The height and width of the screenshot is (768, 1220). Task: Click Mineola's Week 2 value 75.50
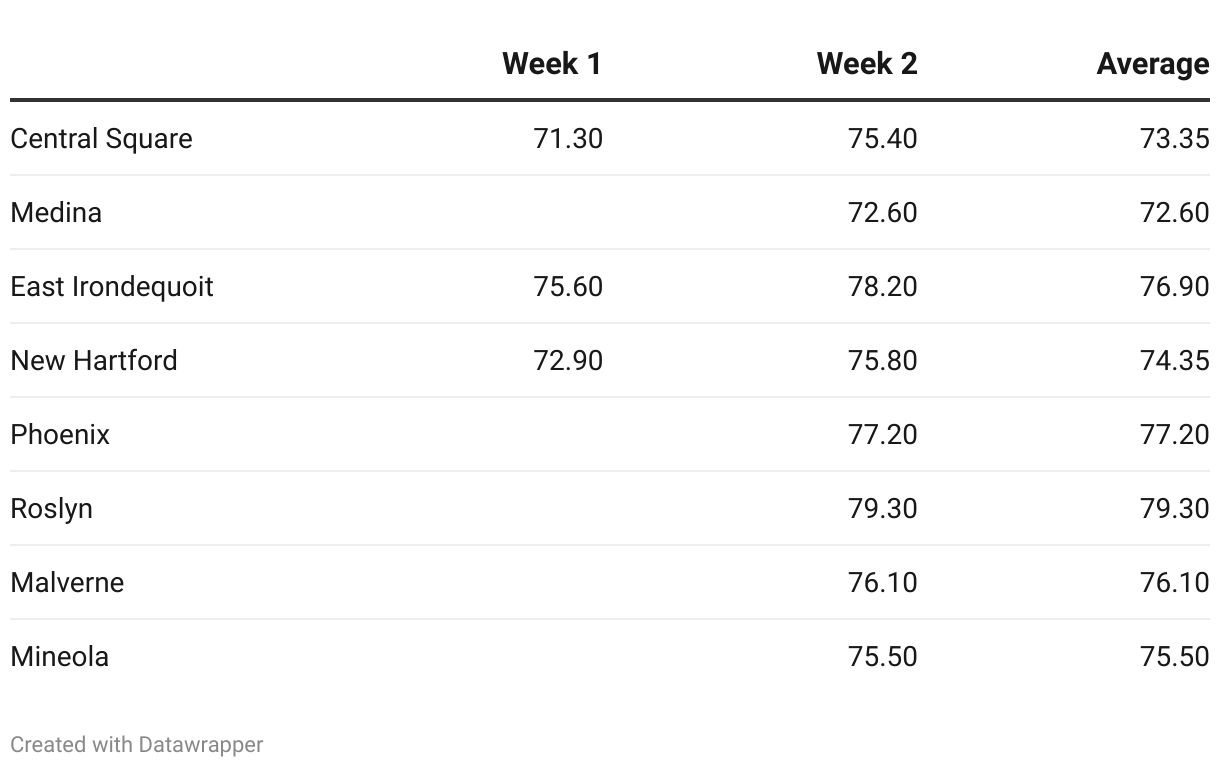[882, 656]
